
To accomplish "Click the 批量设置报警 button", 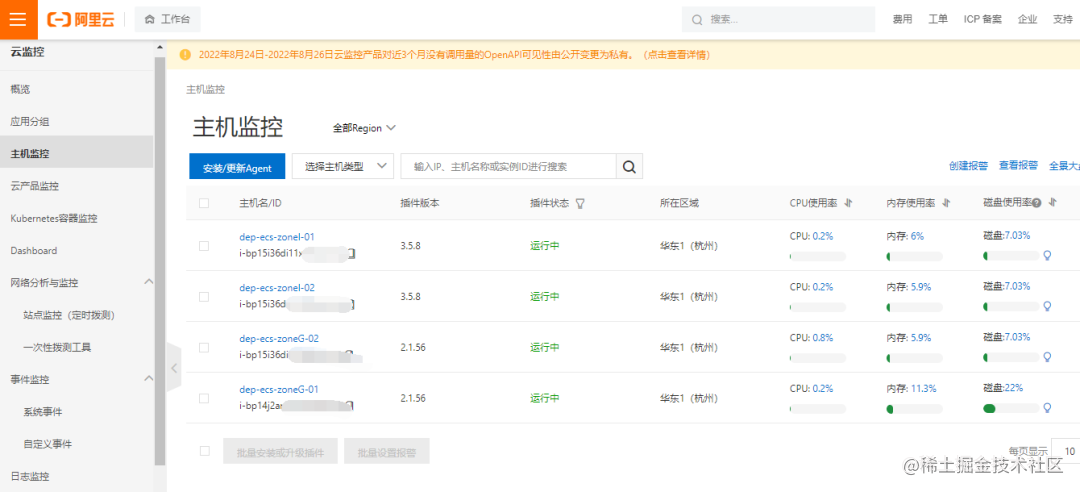I will click(387, 451).
